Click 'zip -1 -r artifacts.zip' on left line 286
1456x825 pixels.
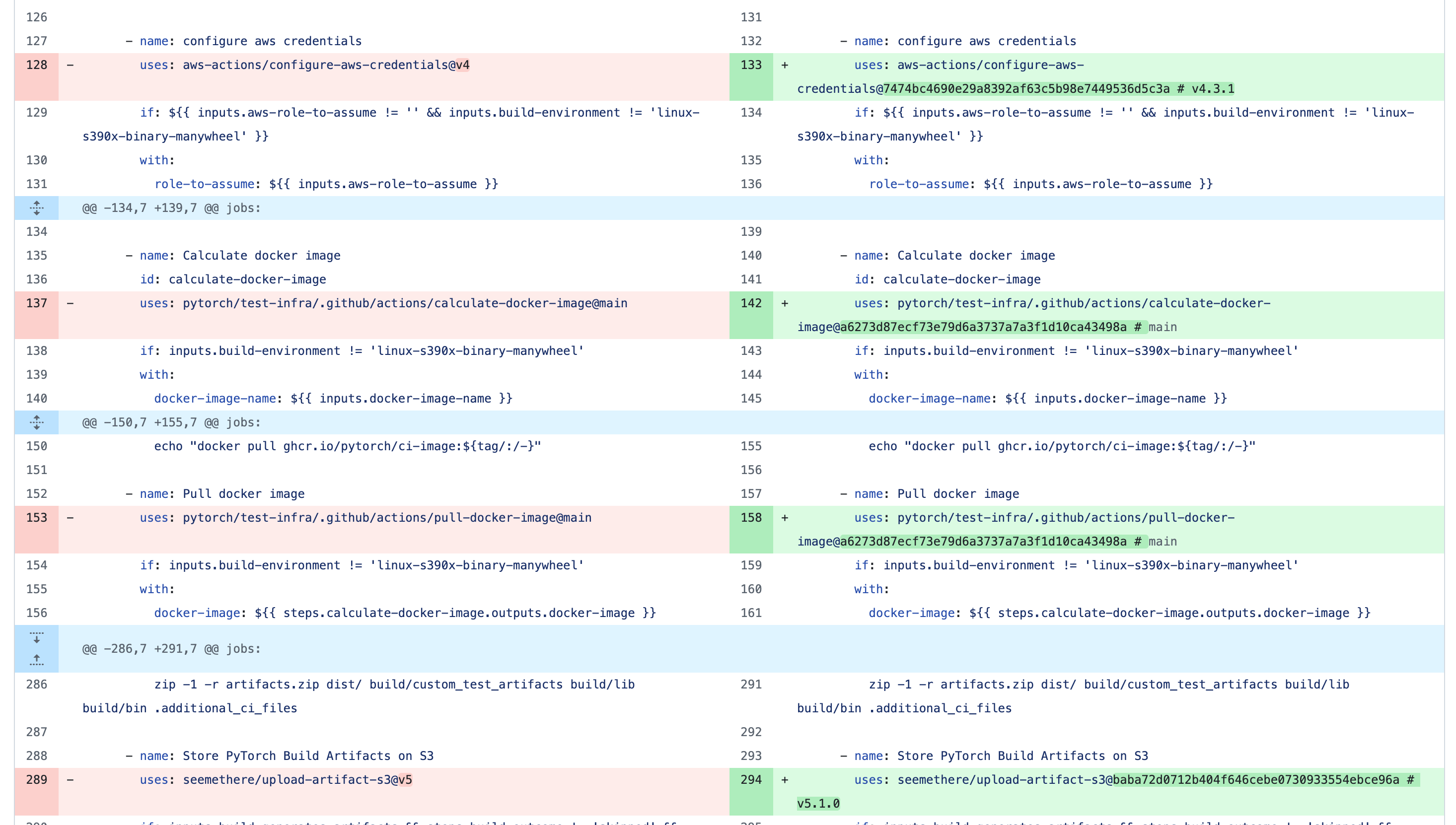point(237,685)
